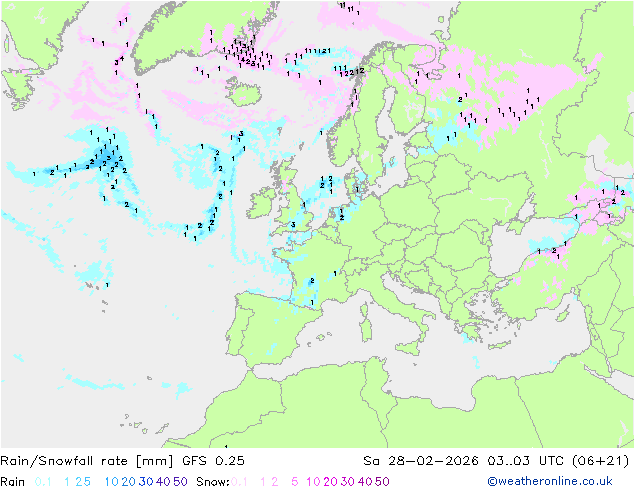Click the 'Rain' legend label
This screenshot has height=490, width=634.
13,482
